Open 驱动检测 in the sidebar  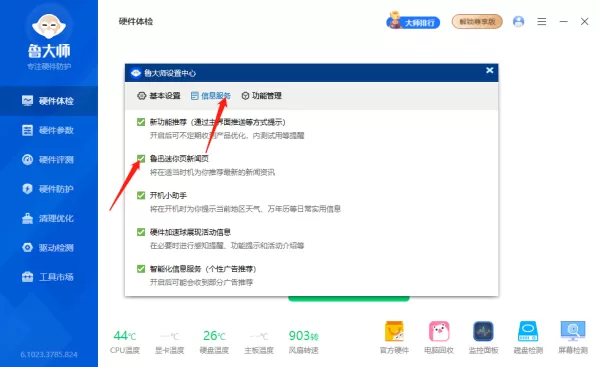tap(49, 248)
